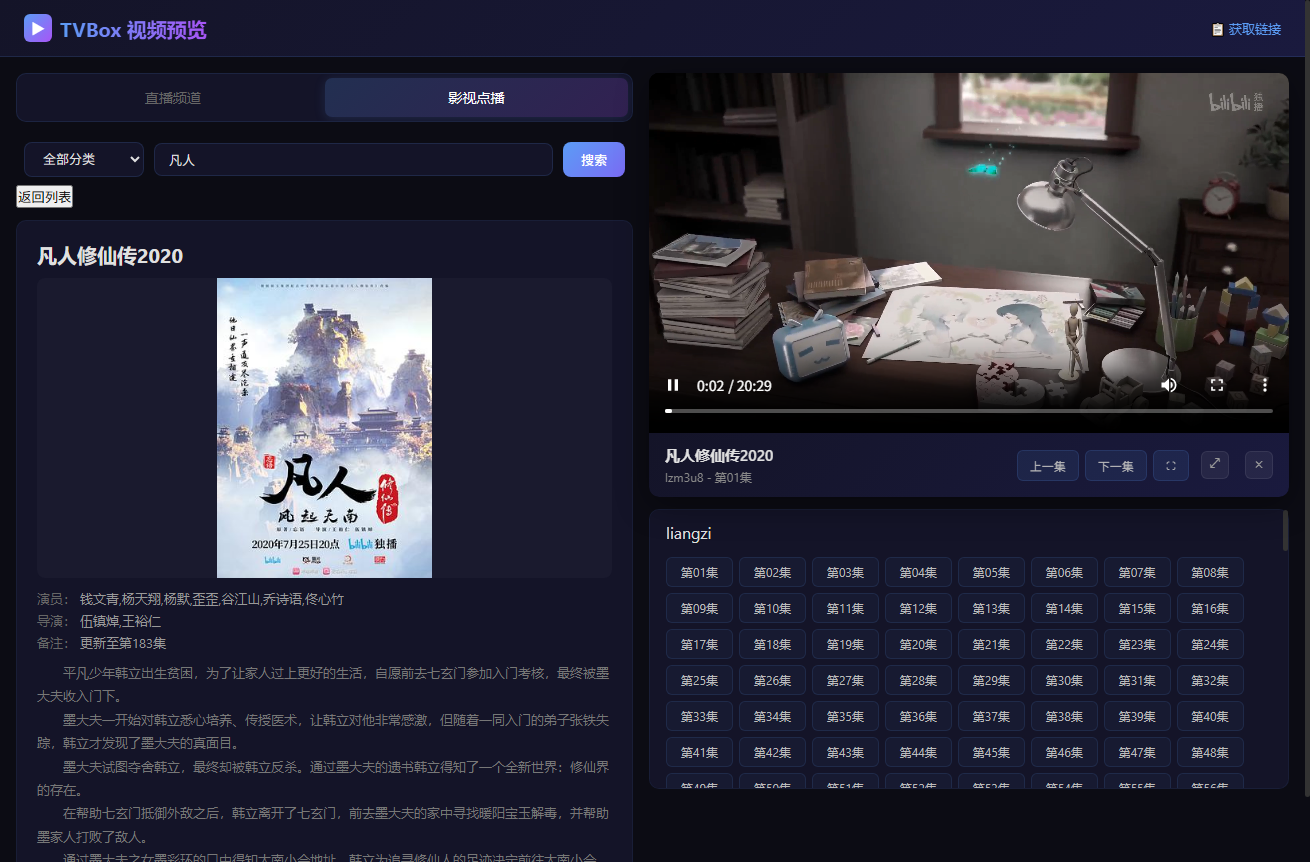Open the video player three-dot menu

click(1265, 385)
